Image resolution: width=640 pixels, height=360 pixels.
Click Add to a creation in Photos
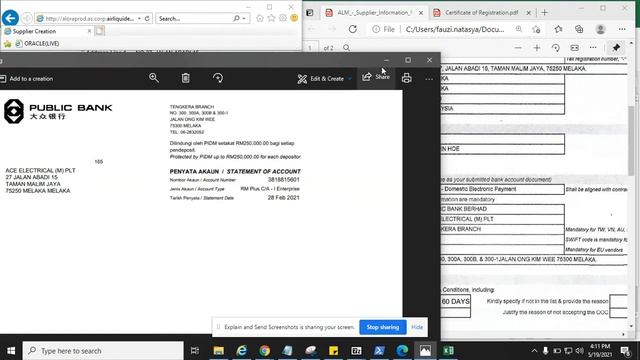27,79
